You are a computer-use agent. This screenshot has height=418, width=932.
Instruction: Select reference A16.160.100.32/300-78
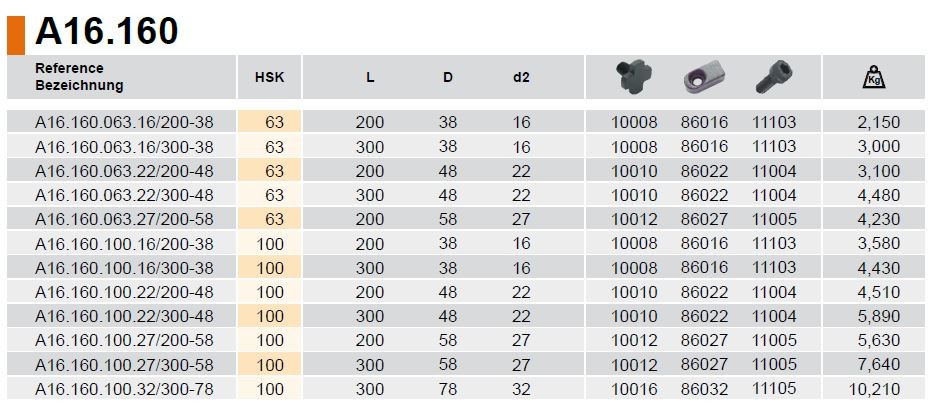click(124, 389)
